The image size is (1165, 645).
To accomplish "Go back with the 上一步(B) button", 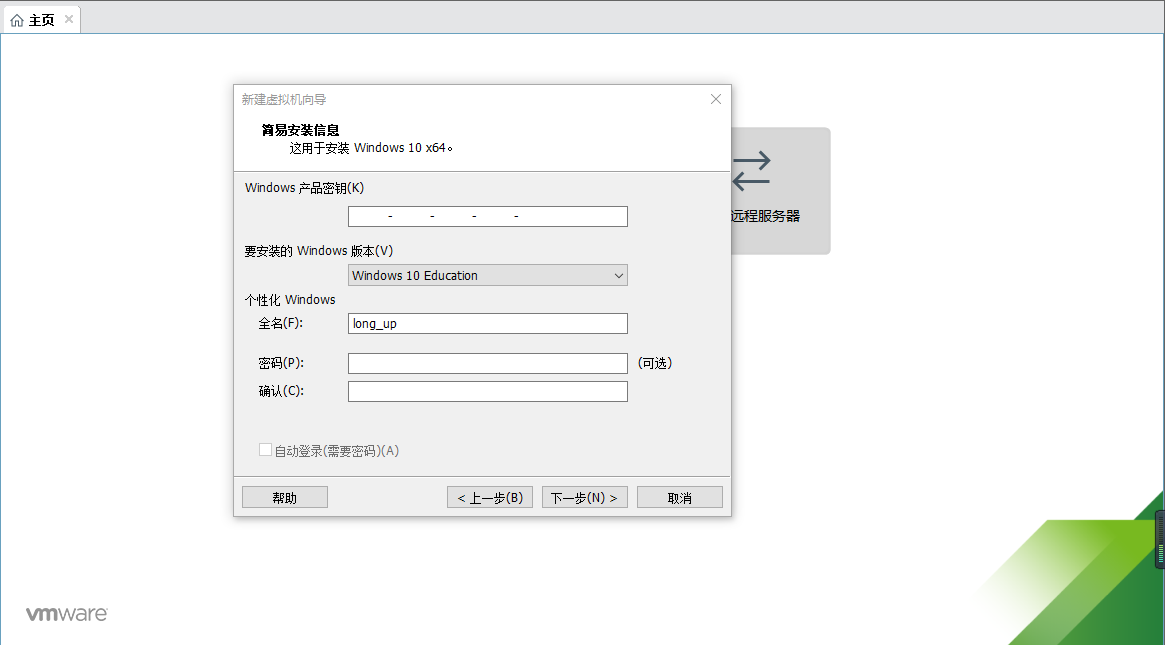I will tap(490, 498).
